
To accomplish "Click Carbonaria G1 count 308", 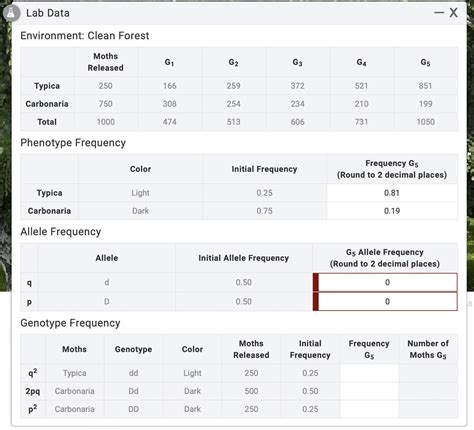I will click(169, 104).
